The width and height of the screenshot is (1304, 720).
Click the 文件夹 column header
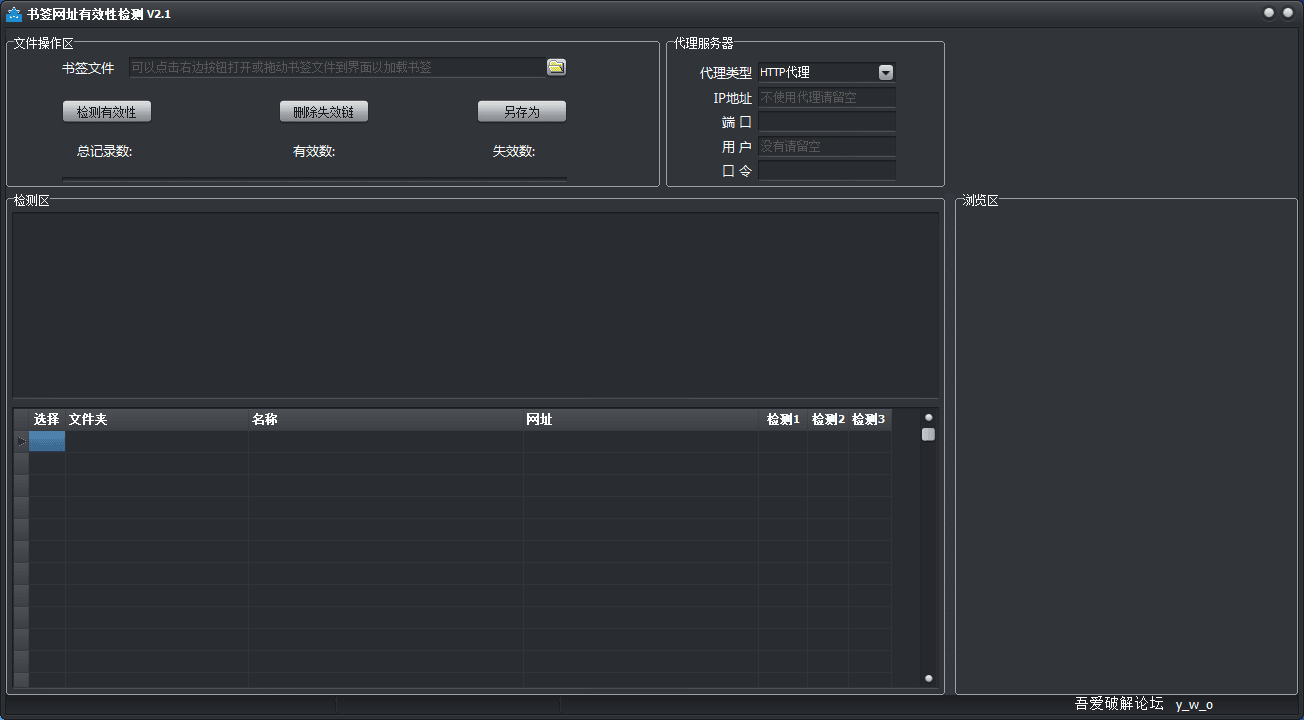[157, 420]
